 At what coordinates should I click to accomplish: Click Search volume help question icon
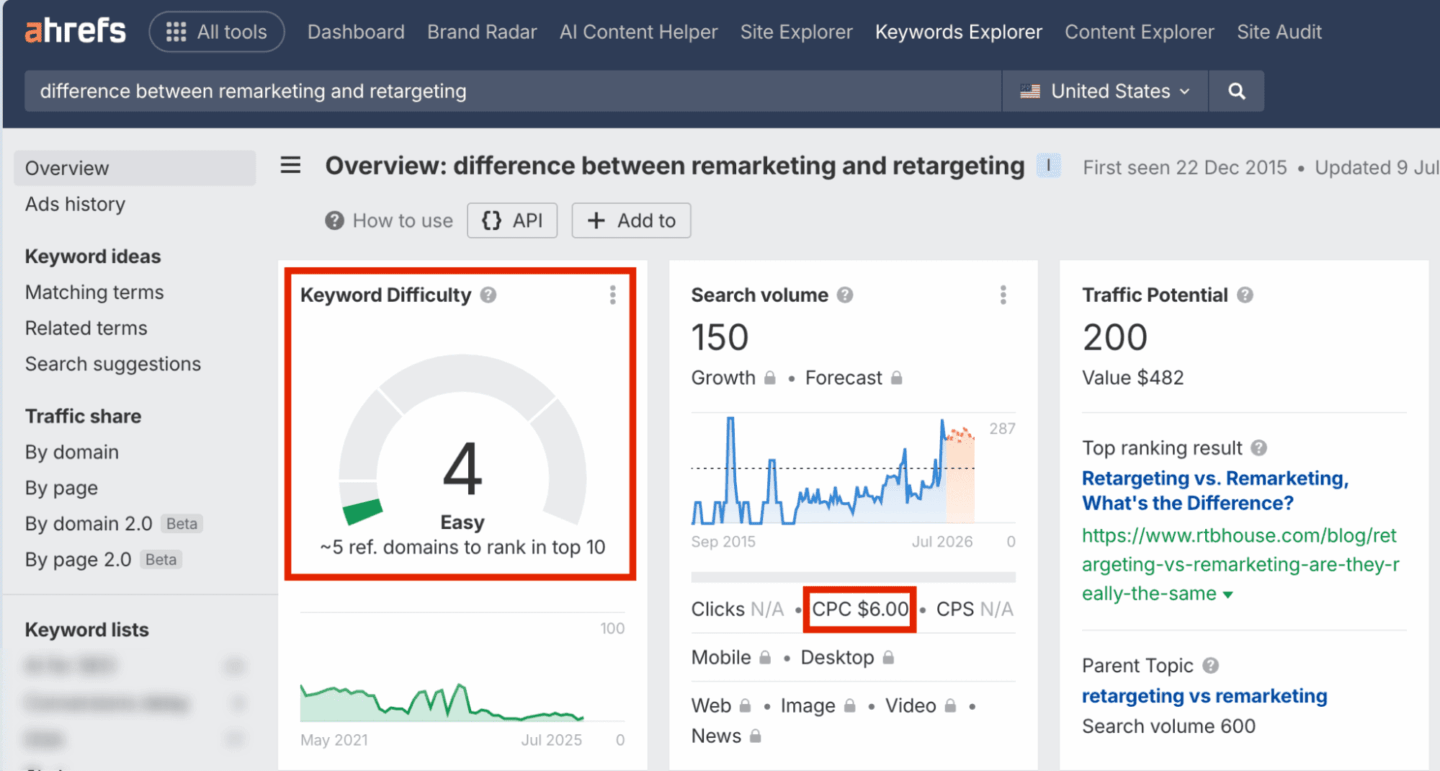point(845,295)
